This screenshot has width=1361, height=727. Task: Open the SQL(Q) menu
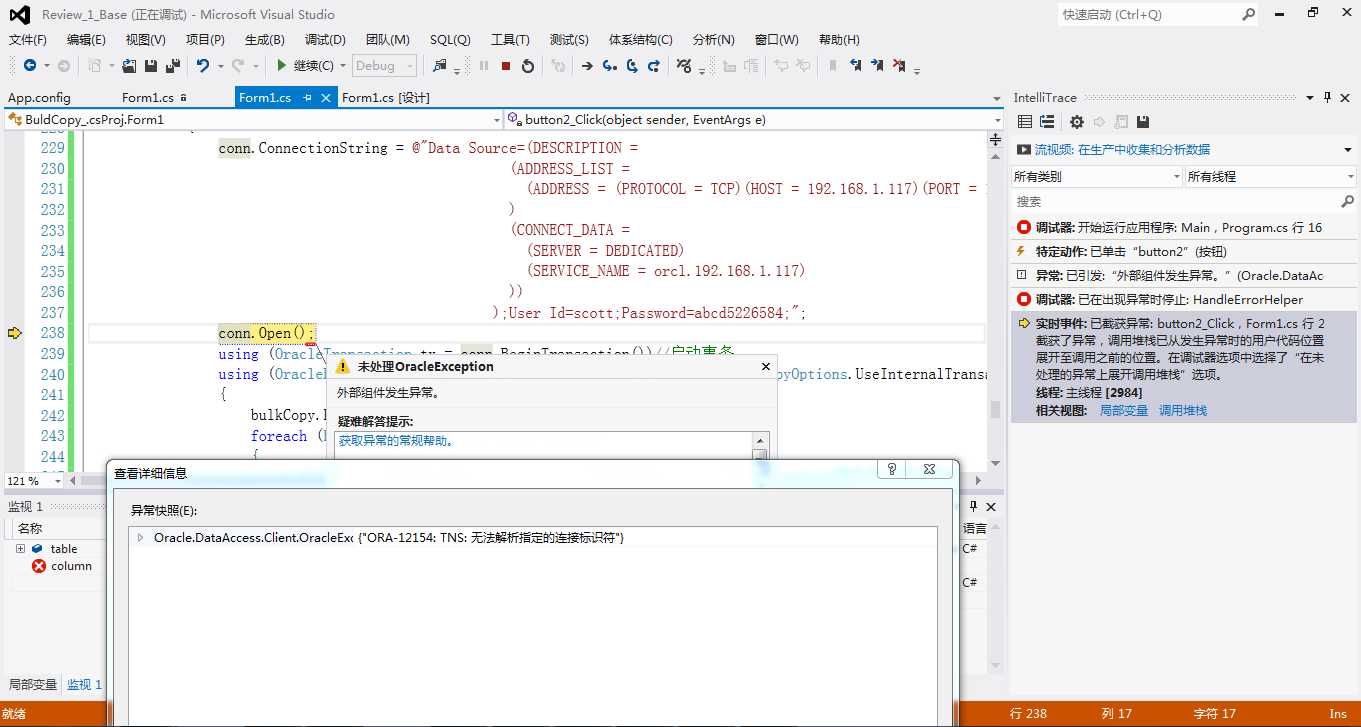[x=450, y=40]
